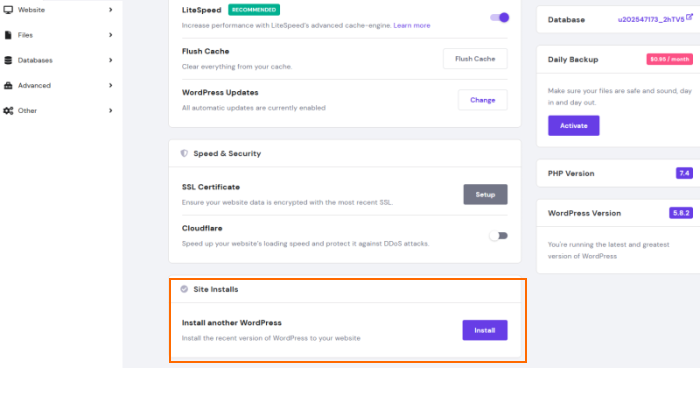This screenshot has height=420, width=700.
Task: Click the Website monitor icon in sidebar
Action: (x=8, y=9)
